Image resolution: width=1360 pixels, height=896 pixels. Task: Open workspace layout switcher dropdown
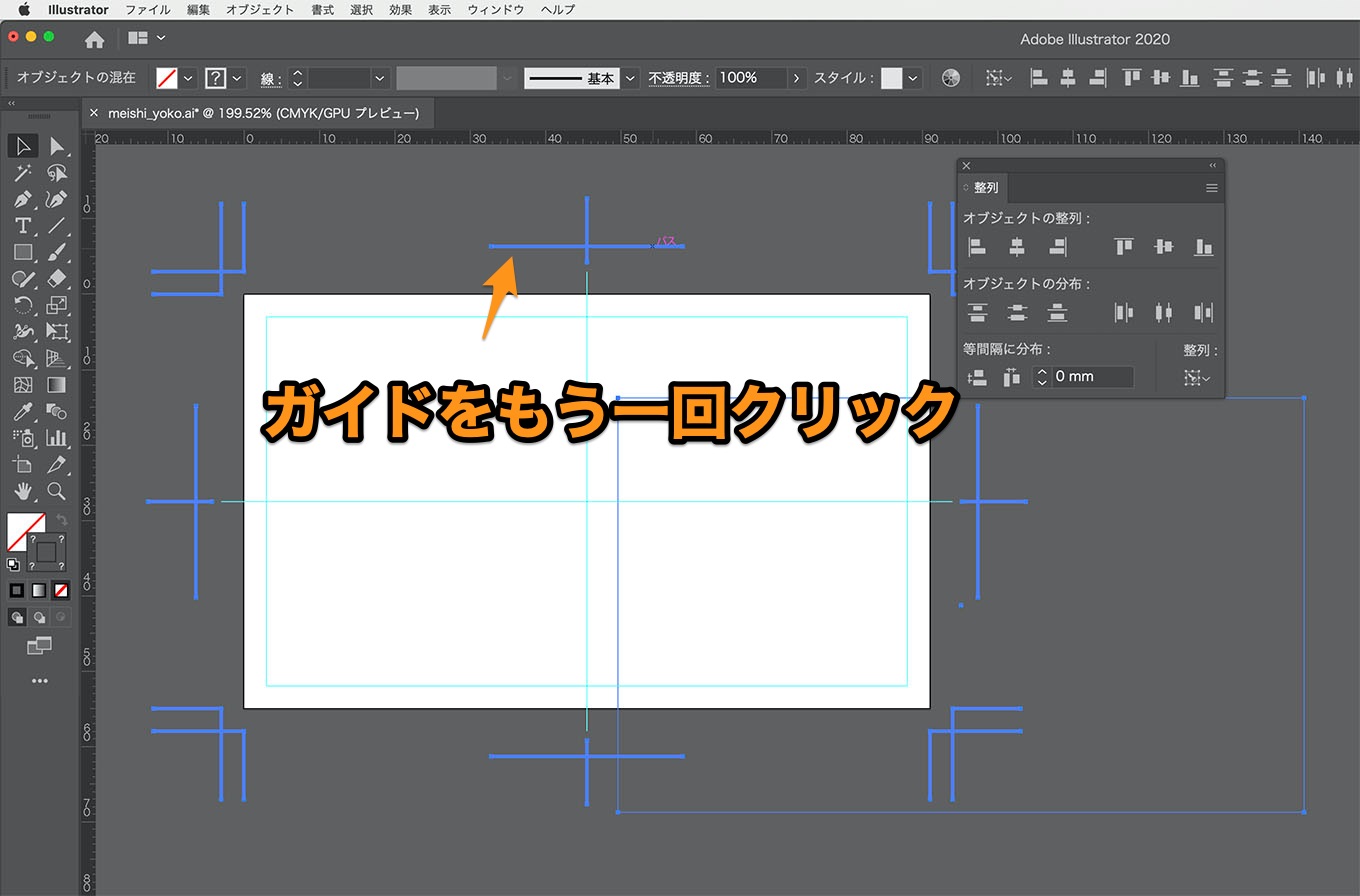click(147, 38)
